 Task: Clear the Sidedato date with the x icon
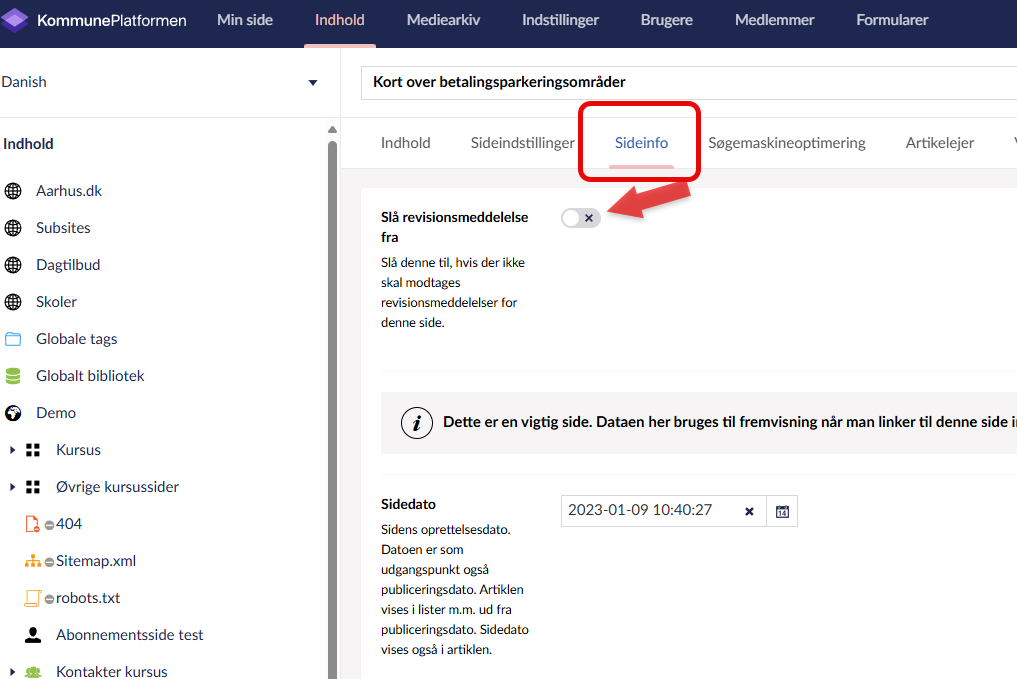click(x=749, y=511)
